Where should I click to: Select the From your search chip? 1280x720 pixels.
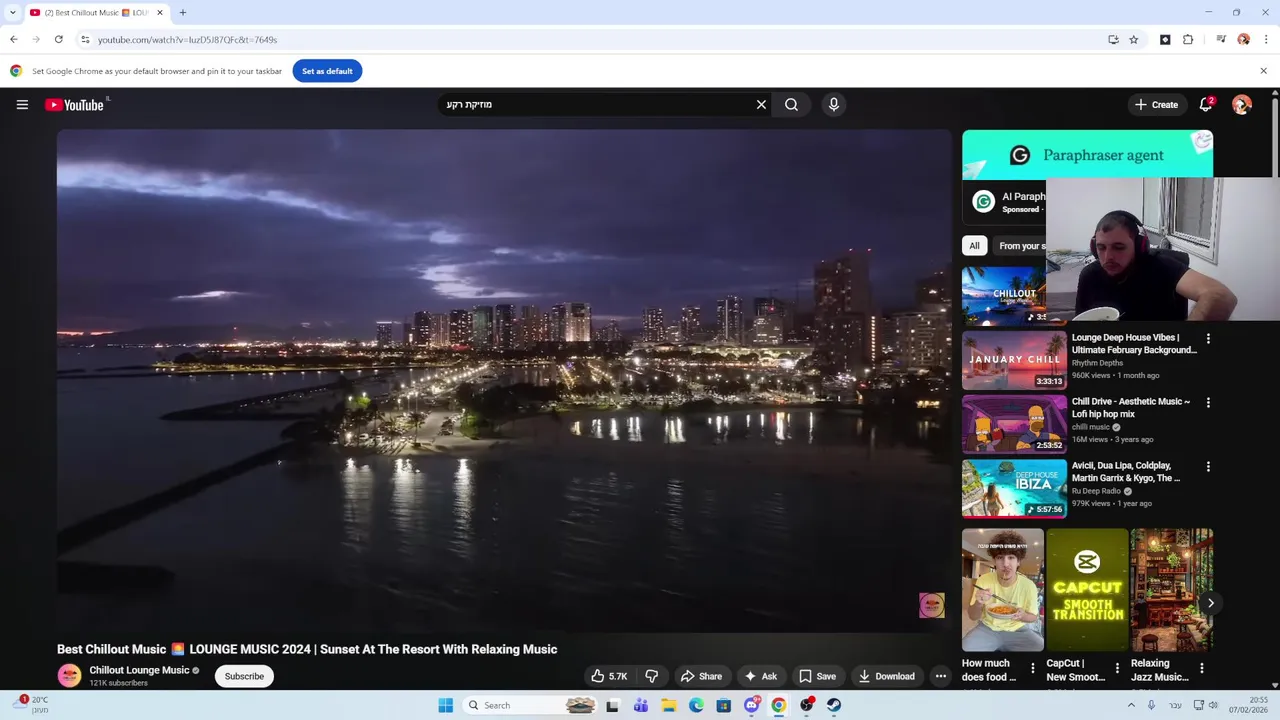(x=1020, y=245)
